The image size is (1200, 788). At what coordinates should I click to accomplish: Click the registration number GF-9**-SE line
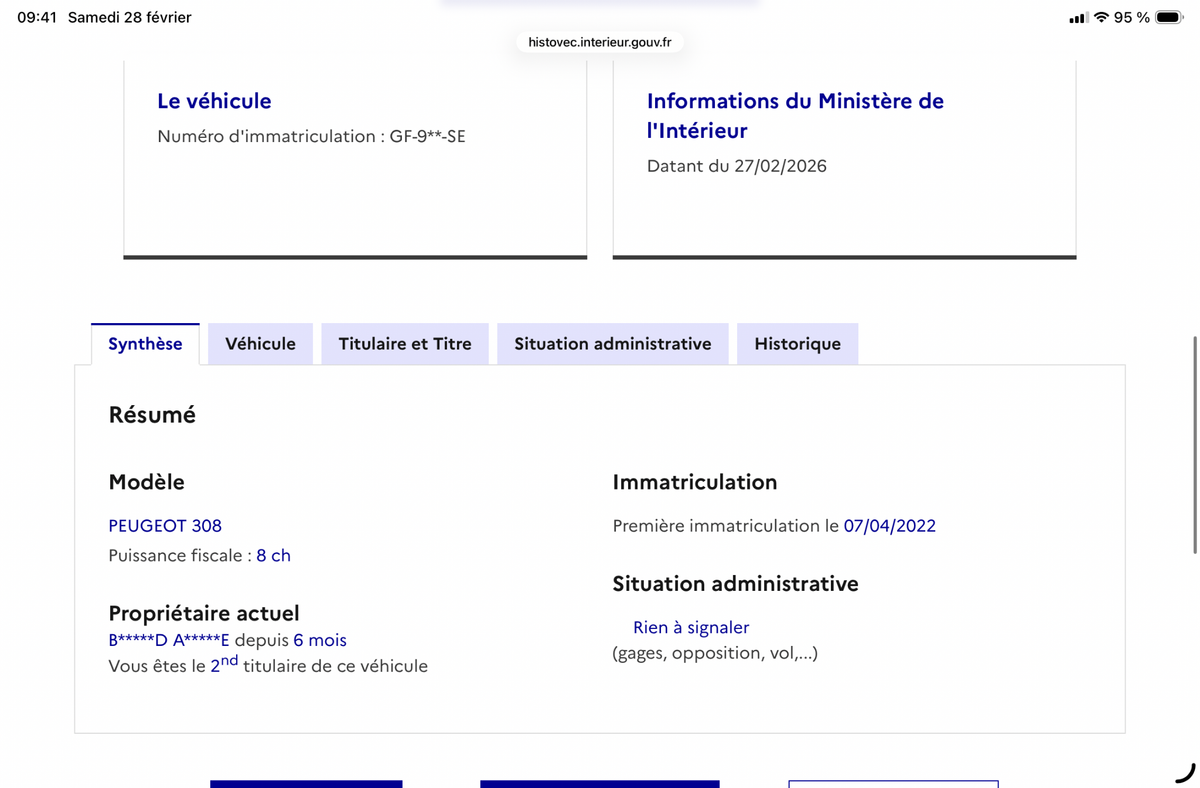(x=311, y=136)
